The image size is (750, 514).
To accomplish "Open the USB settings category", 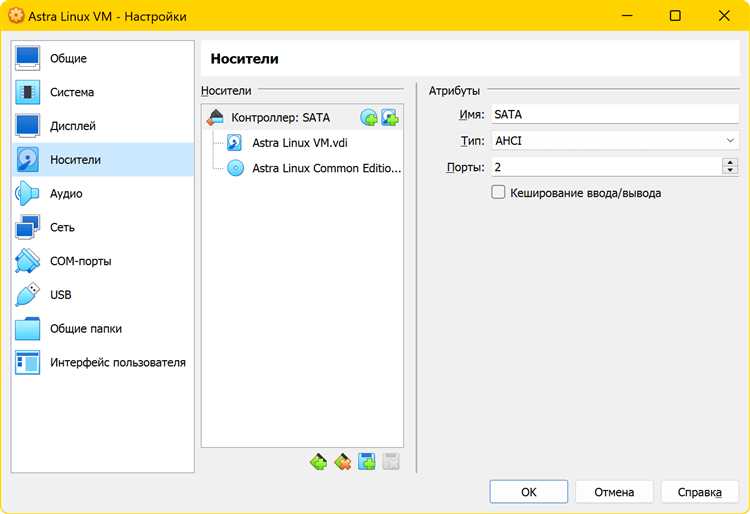I will (x=102, y=295).
